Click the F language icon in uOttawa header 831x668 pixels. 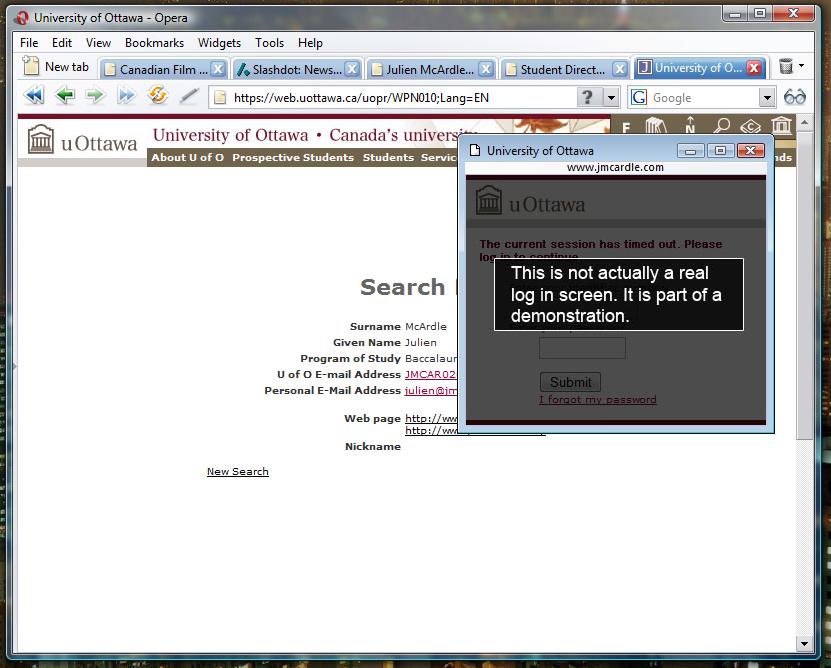point(626,128)
